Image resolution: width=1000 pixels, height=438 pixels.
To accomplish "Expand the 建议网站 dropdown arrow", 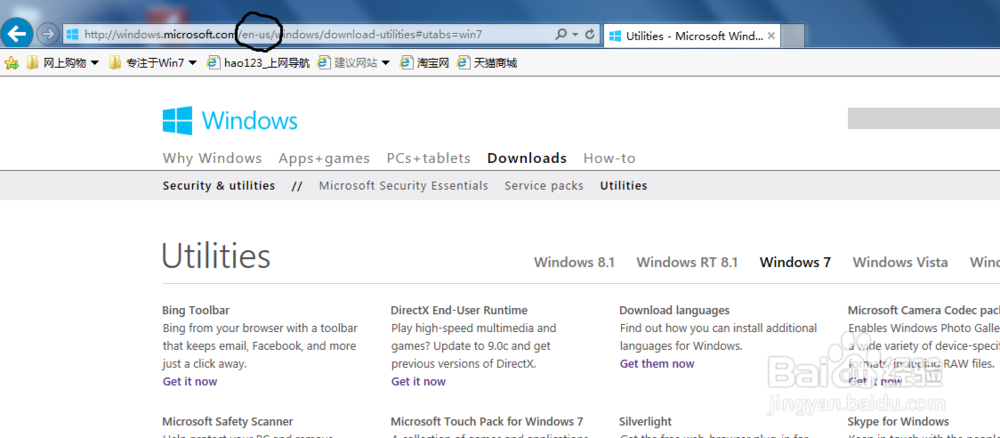I will tap(385, 63).
